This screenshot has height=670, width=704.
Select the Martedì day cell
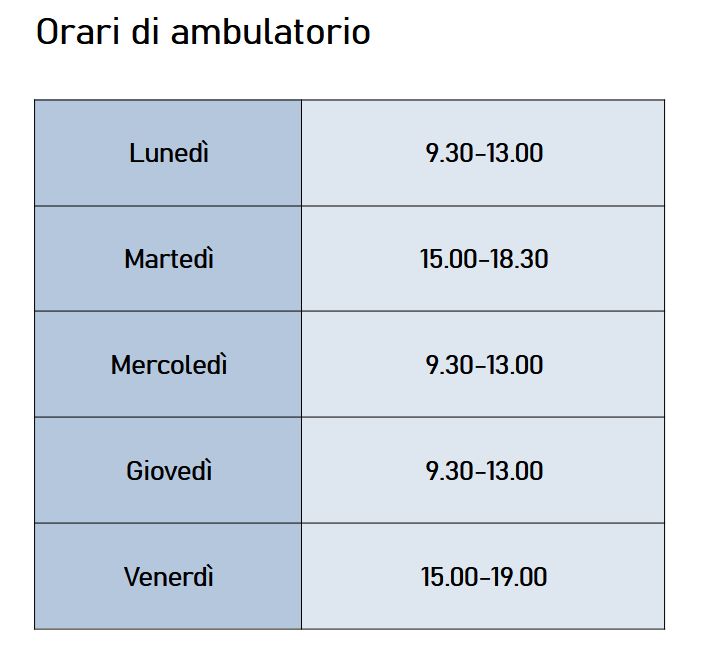tap(169, 259)
